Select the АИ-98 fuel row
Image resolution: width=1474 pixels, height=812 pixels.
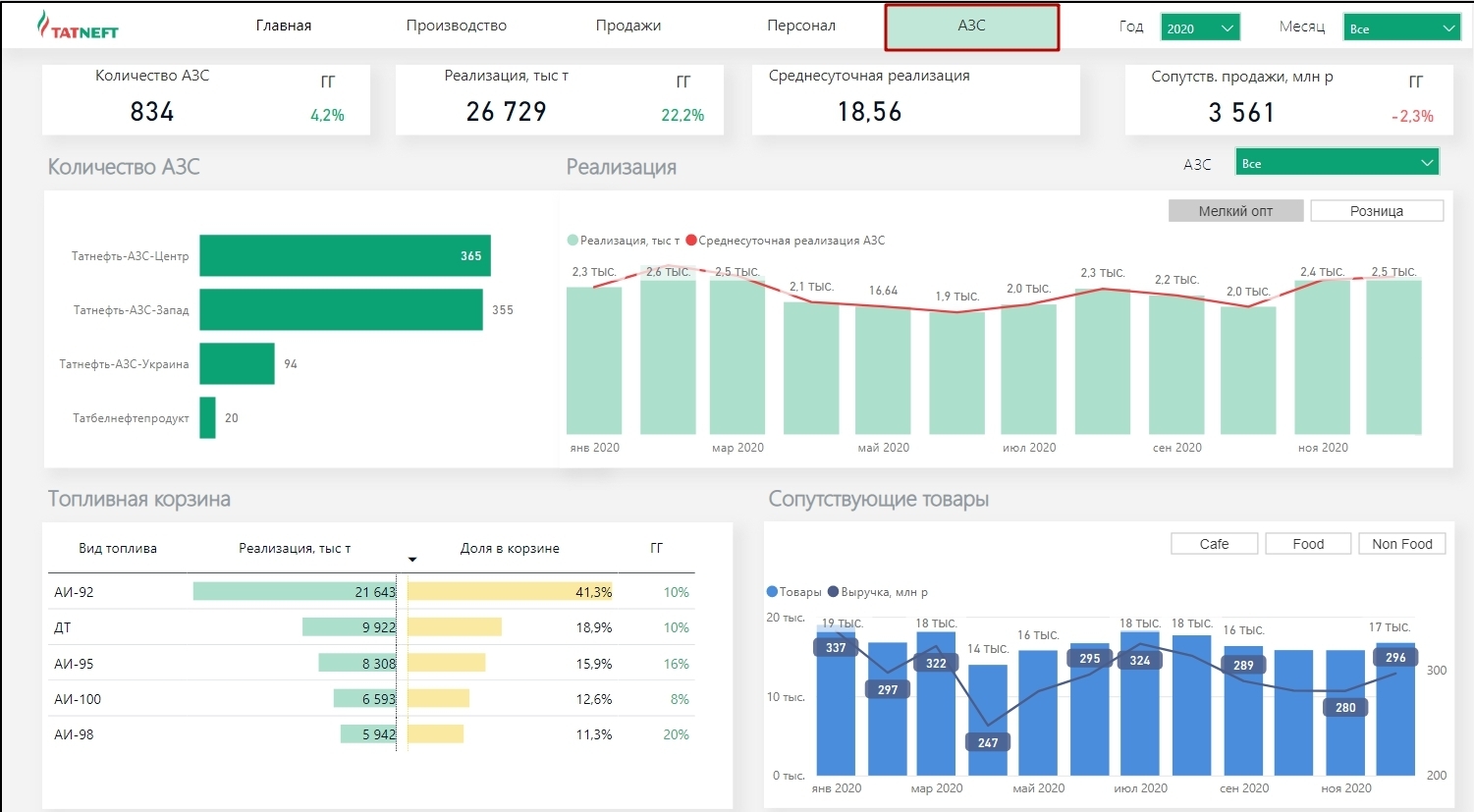(x=371, y=734)
